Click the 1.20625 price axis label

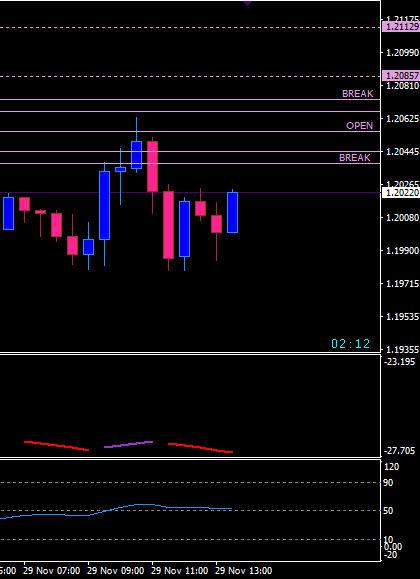coord(402,119)
